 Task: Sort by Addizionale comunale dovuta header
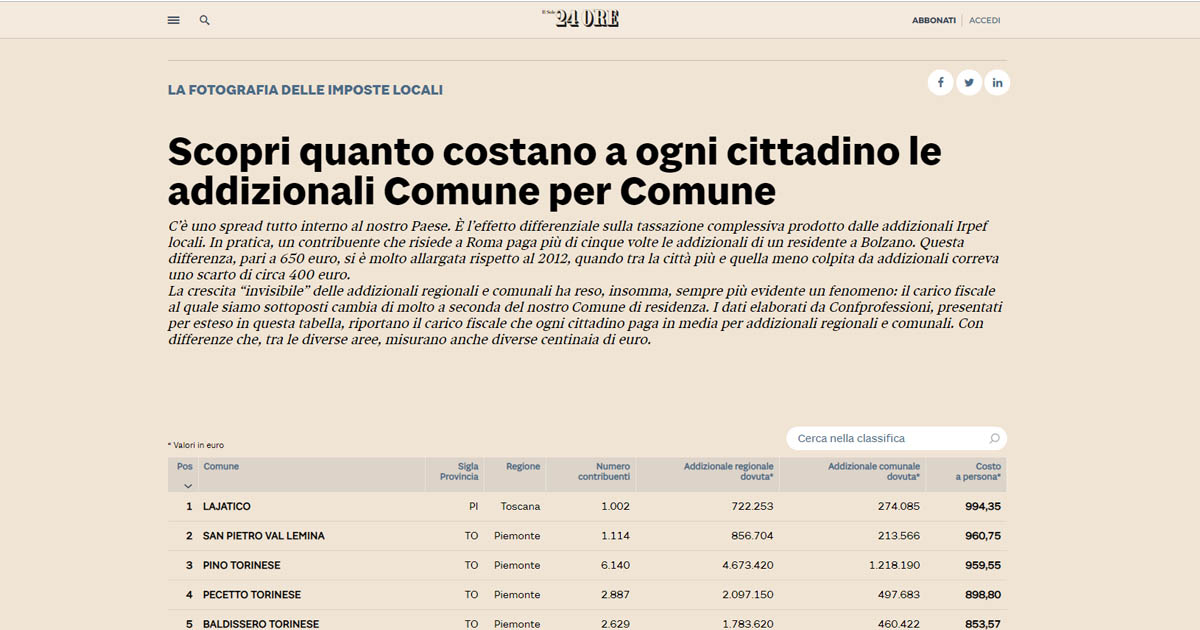click(x=873, y=472)
